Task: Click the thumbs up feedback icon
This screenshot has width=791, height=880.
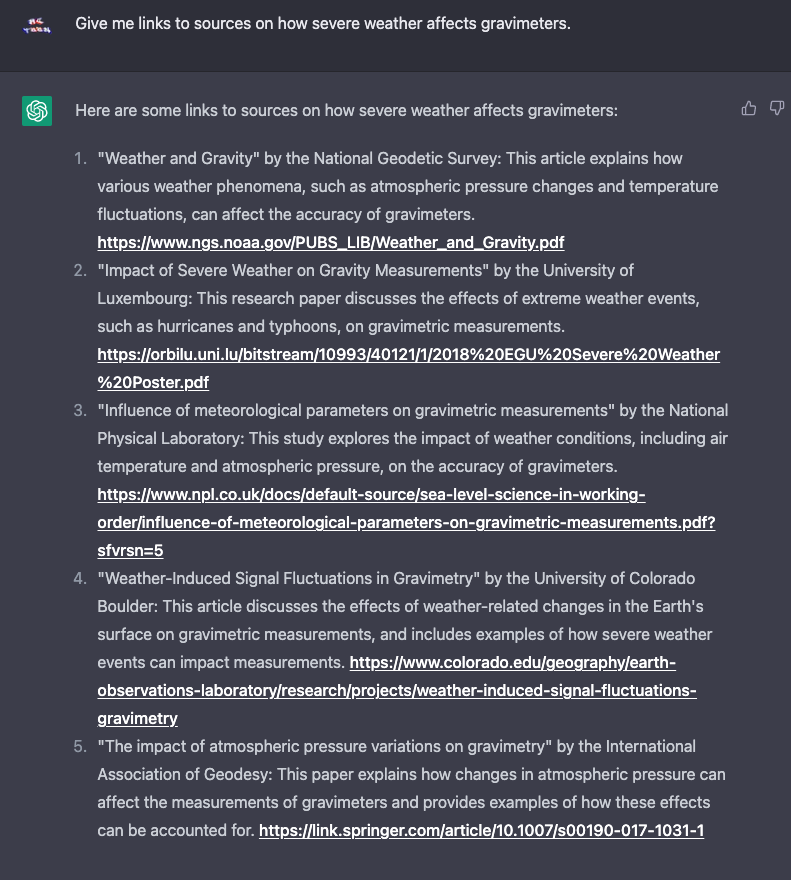Action: click(749, 109)
